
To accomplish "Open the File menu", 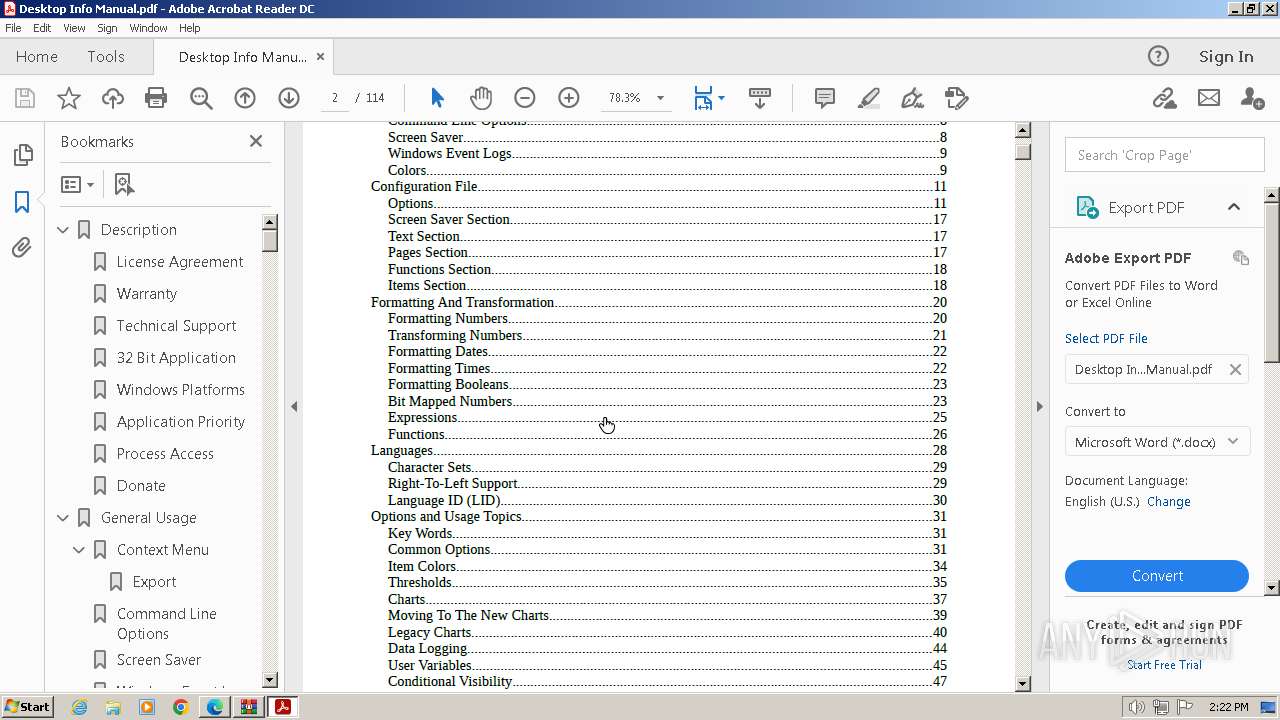I will [x=14, y=28].
